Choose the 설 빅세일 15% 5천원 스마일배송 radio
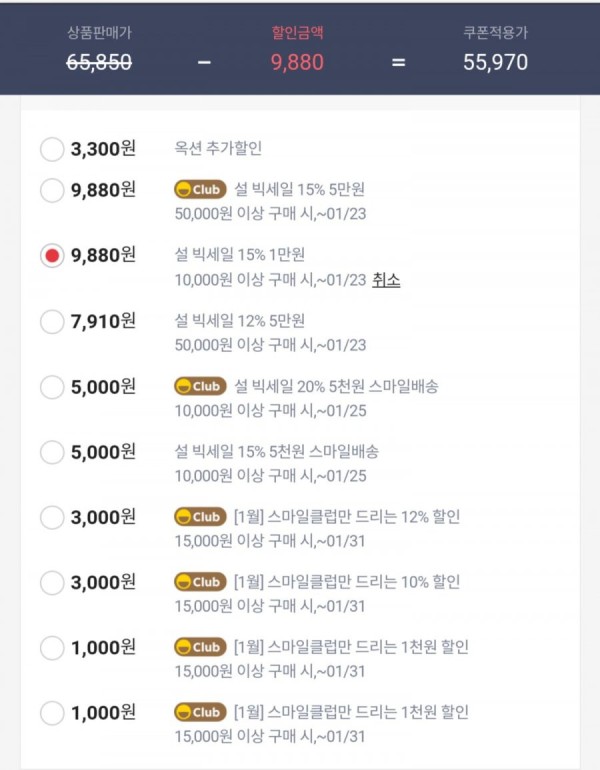The width and height of the screenshot is (600, 770). [x=52, y=452]
